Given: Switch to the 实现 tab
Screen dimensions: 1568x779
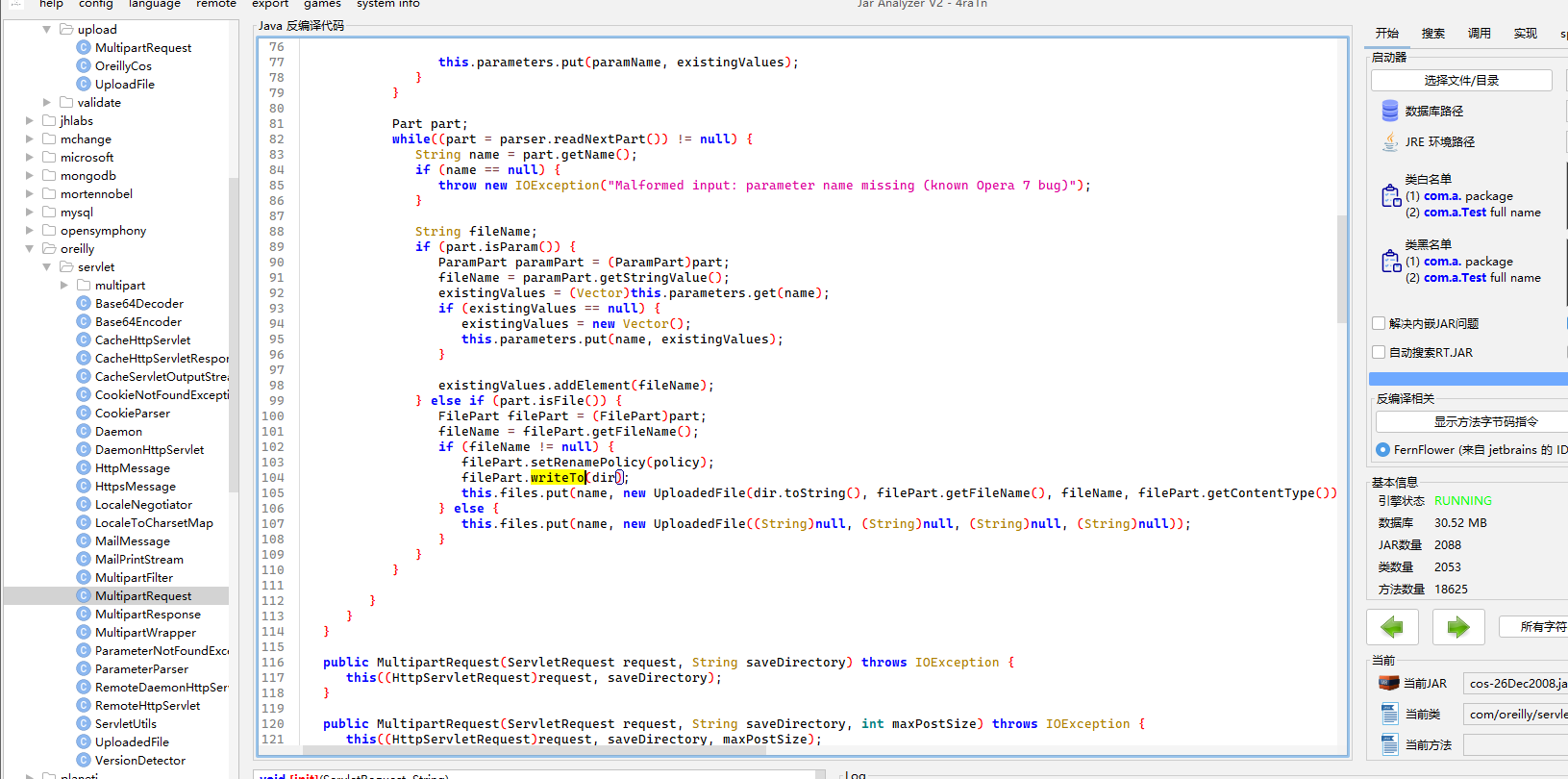Looking at the screenshot, I should pyautogui.click(x=1525, y=33).
